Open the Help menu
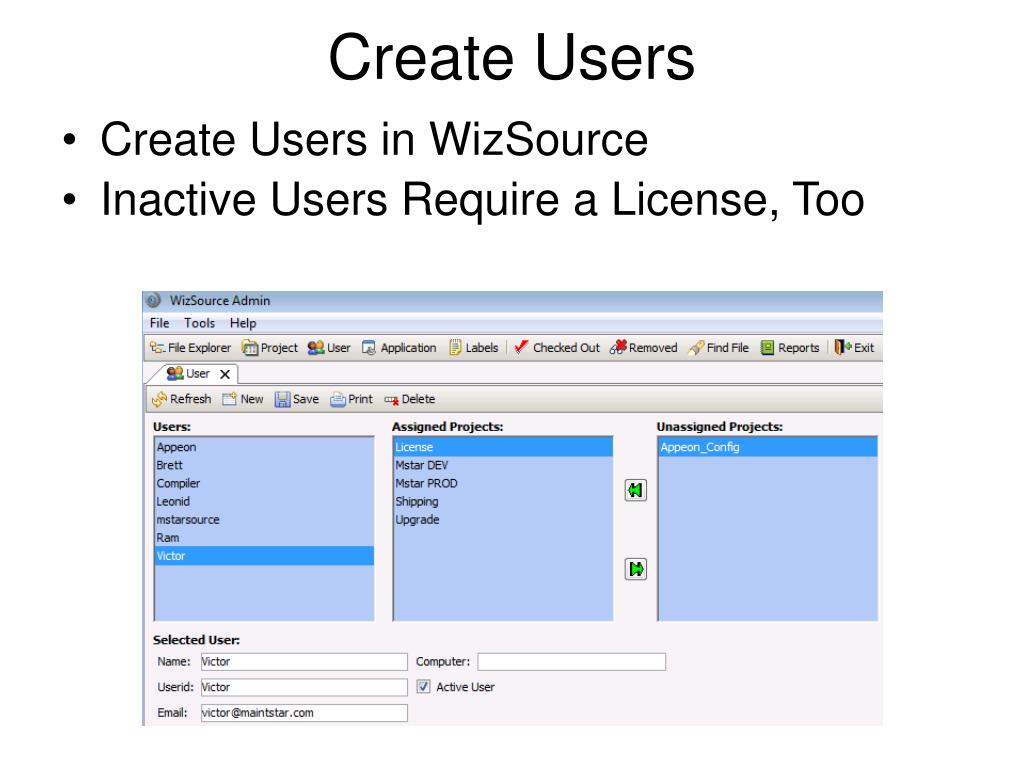The height and width of the screenshot is (768, 1024). 243,323
